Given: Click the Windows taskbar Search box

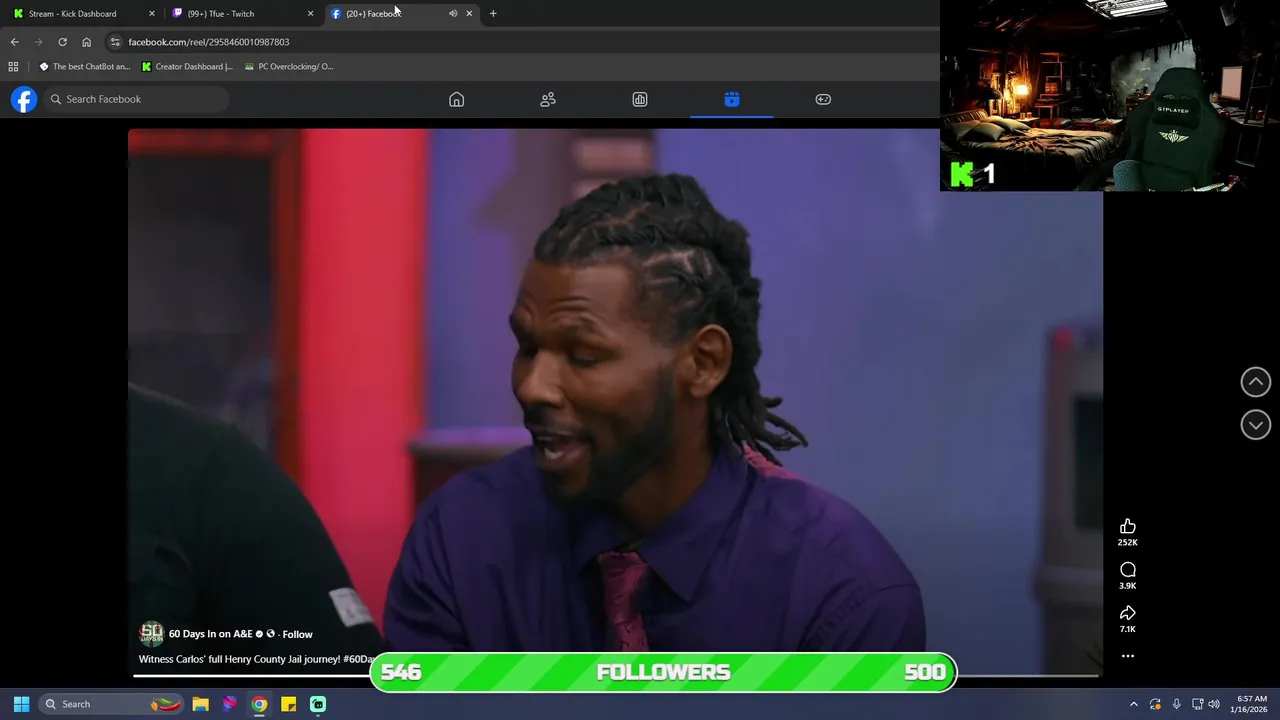Looking at the screenshot, I should pos(111,704).
